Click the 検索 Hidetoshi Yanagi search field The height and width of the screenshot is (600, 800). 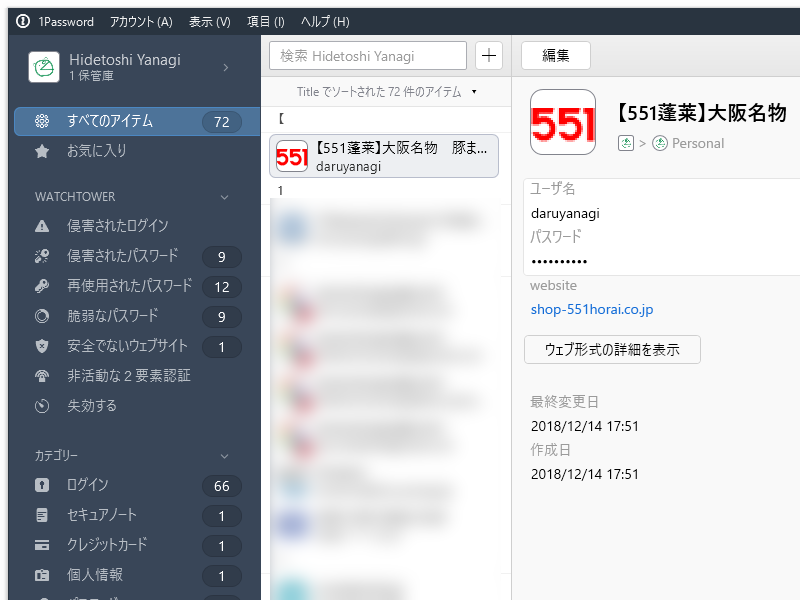click(368, 56)
